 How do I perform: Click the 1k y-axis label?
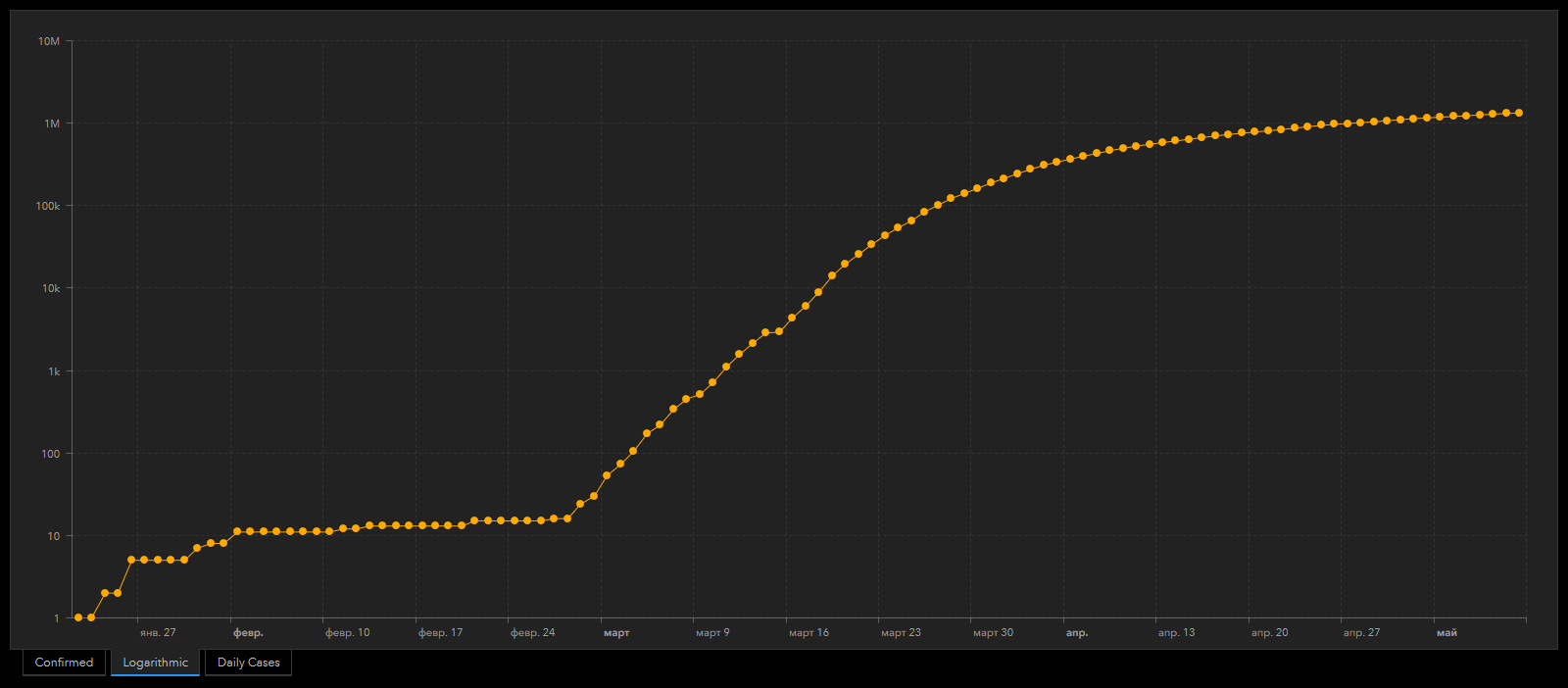coord(54,371)
